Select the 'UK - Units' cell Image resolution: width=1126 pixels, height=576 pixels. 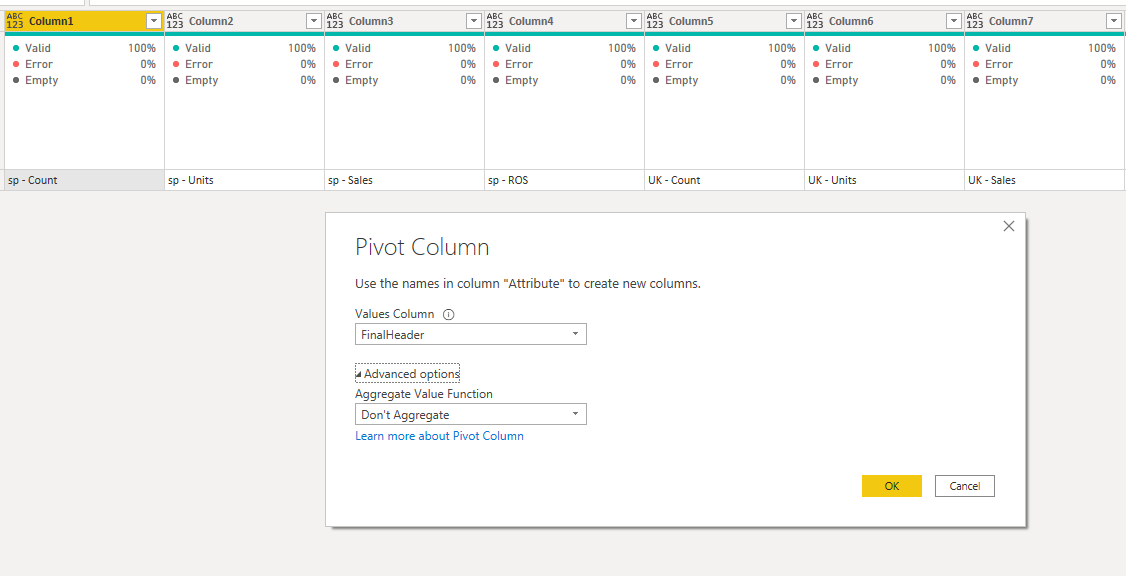click(885, 180)
